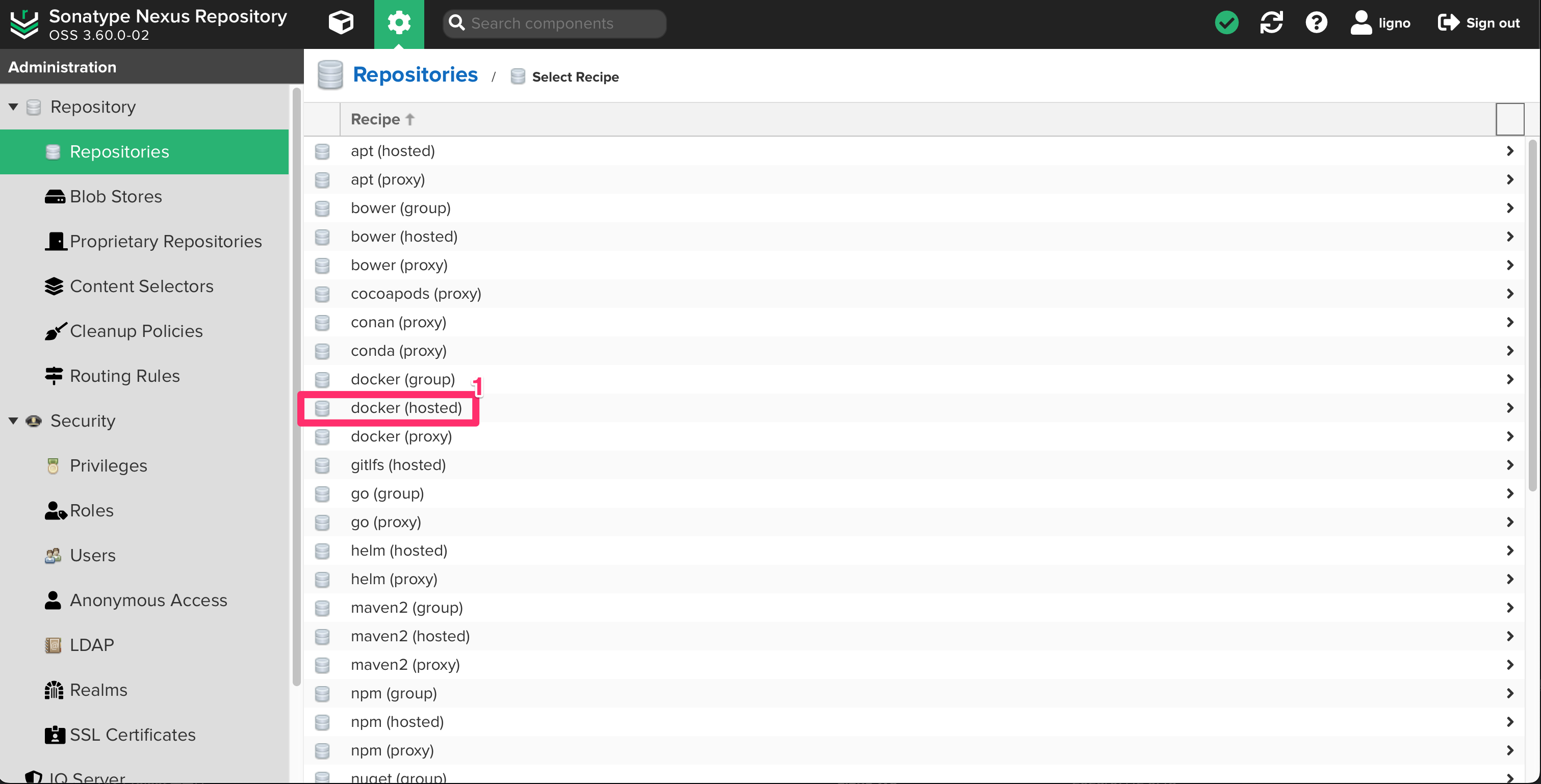Viewport: 1541px width, 784px height.
Task: Select the docker (hosted) recipe
Action: tap(406, 407)
